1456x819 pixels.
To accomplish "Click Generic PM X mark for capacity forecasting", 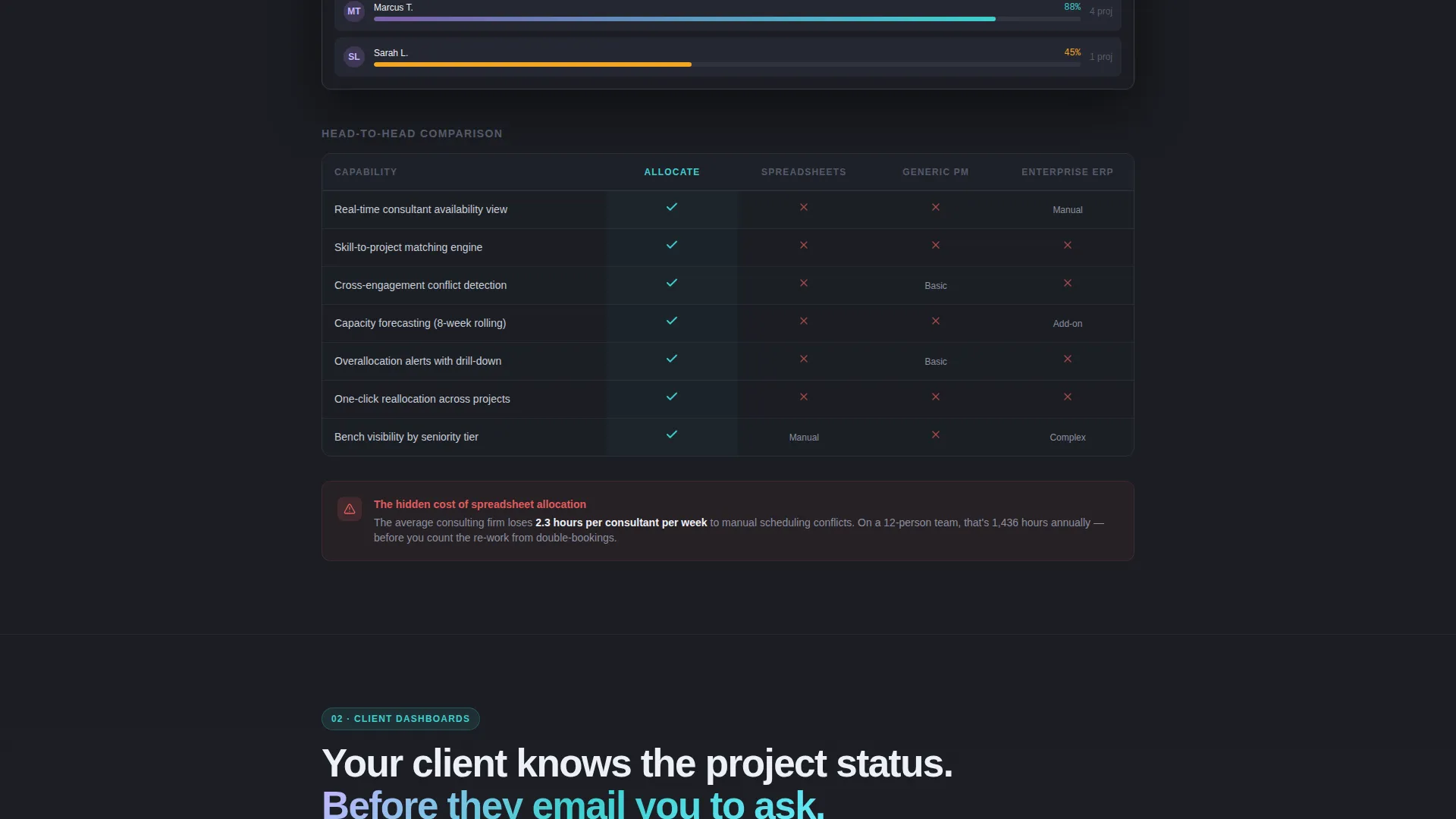I will 936,321.
